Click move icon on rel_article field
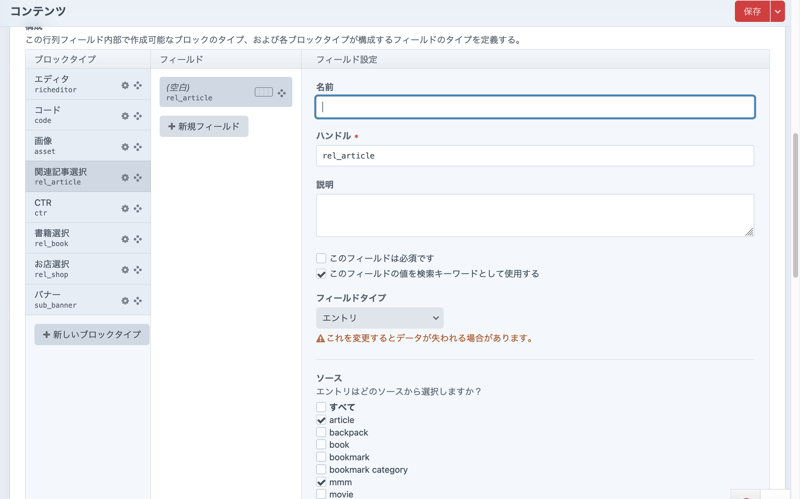 pos(282,93)
